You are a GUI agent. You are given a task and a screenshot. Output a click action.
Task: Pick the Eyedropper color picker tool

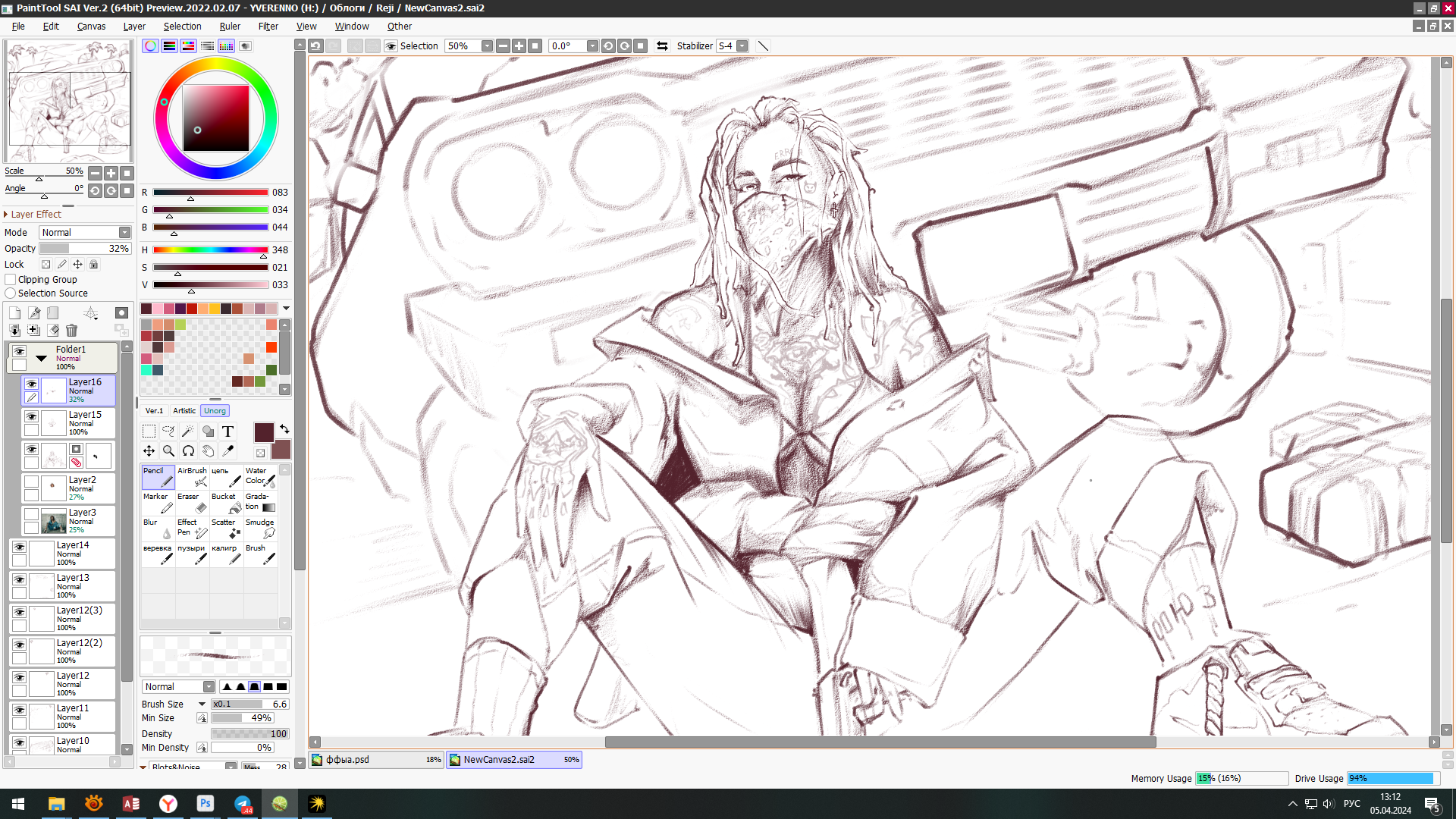tap(227, 451)
